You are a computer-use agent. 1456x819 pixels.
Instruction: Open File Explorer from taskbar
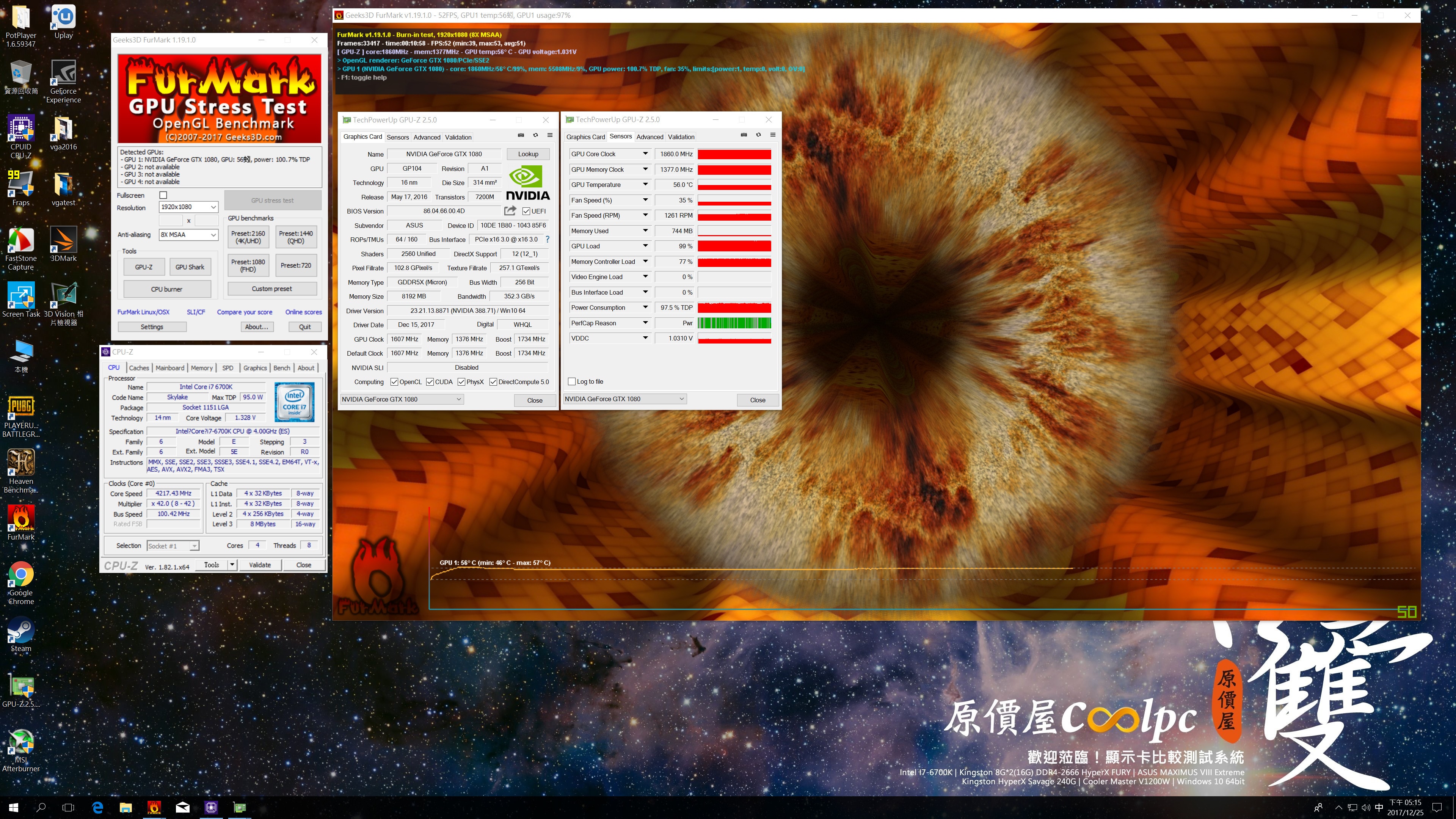[126, 808]
